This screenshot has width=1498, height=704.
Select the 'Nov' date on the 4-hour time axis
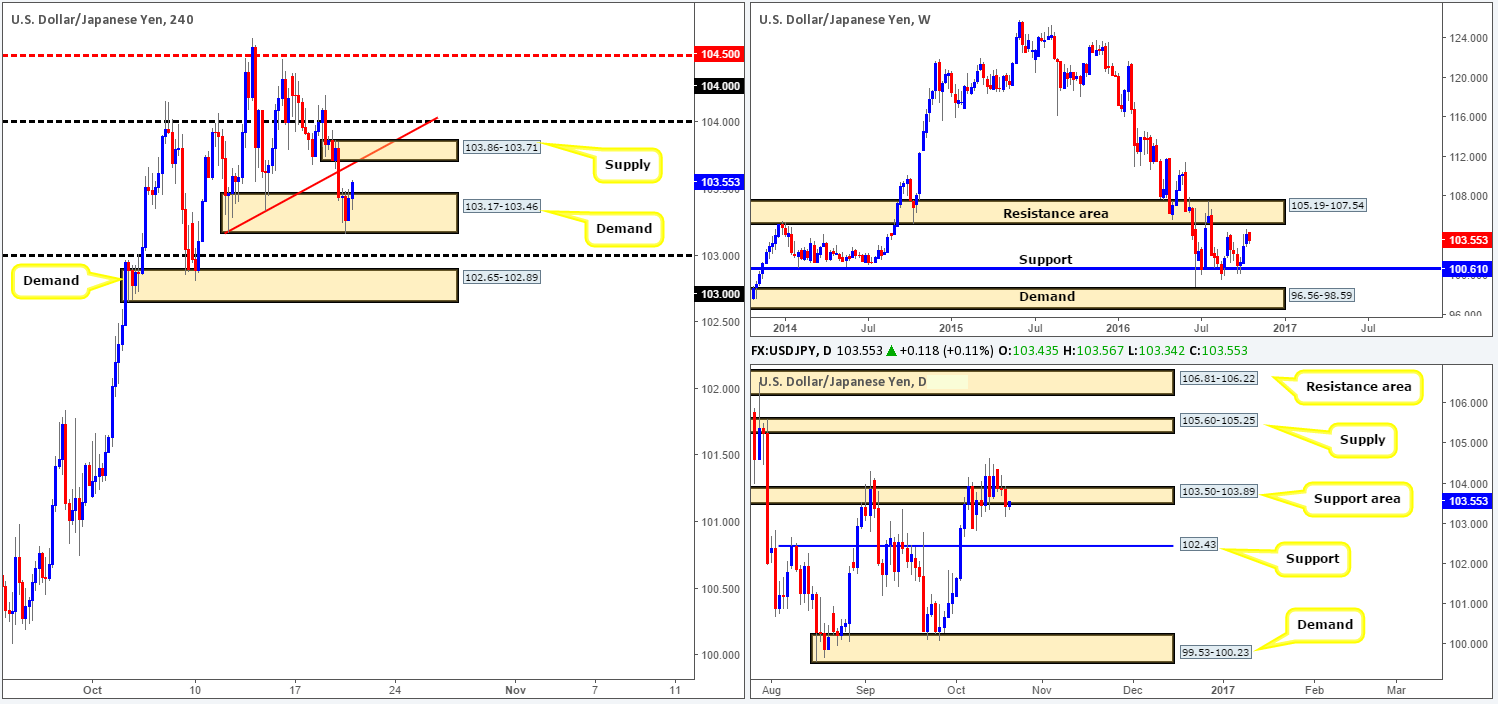514,689
